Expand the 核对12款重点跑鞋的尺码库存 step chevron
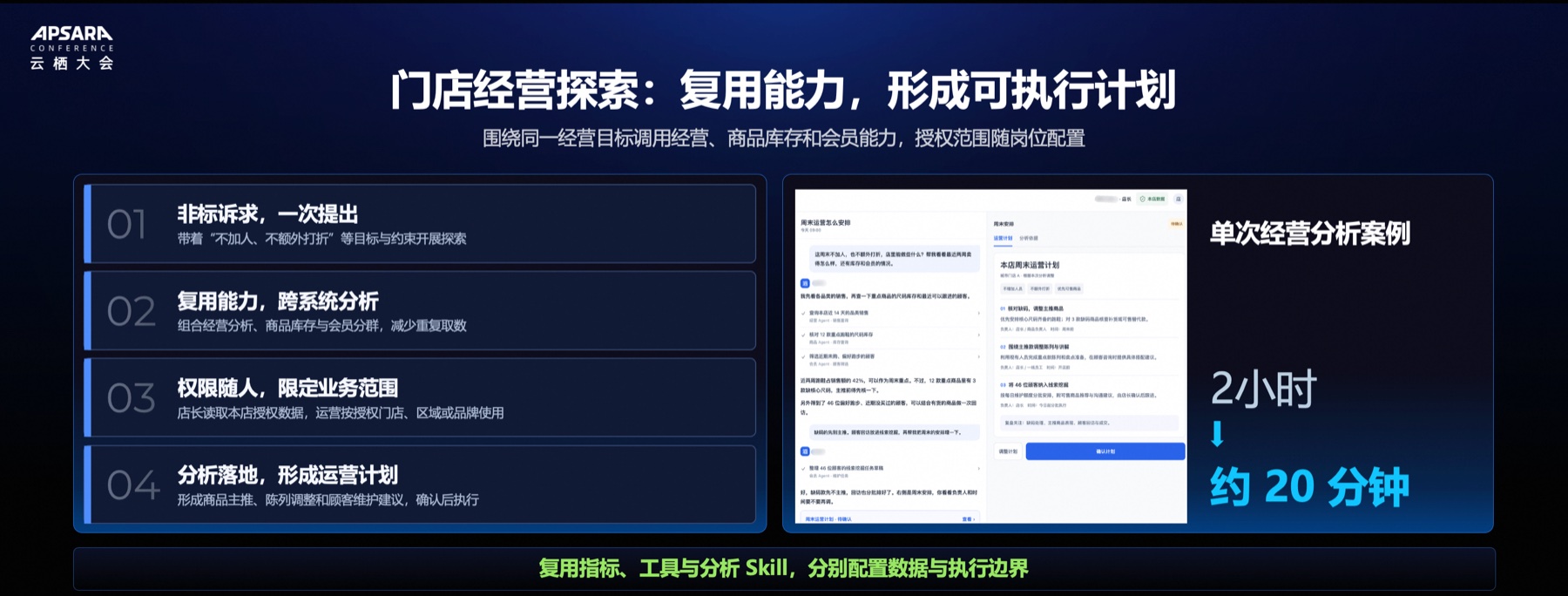The width and height of the screenshot is (1568, 596). [979, 335]
